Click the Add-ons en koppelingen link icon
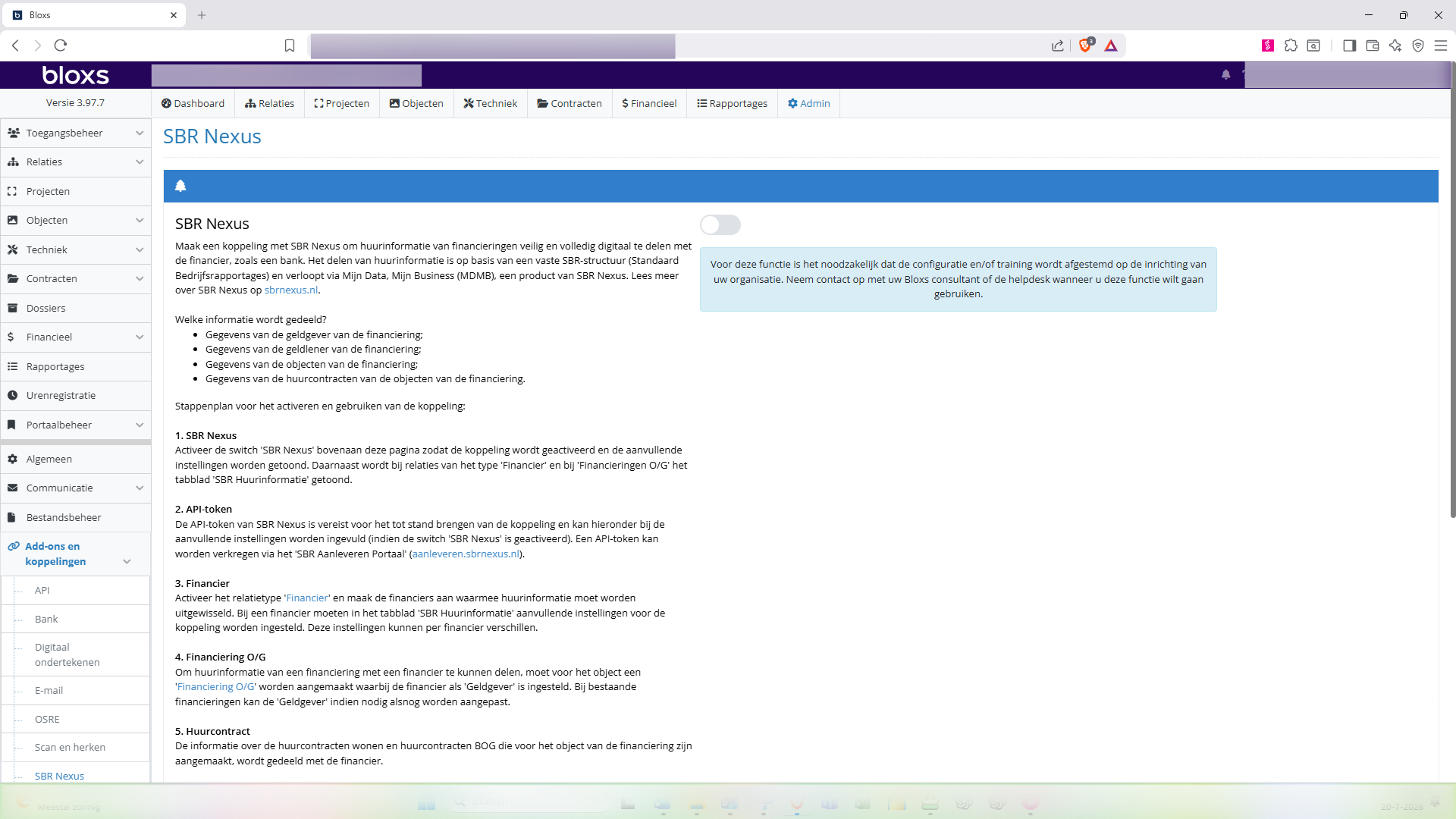The width and height of the screenshot is (1456, 819). [x=14, y=546]
